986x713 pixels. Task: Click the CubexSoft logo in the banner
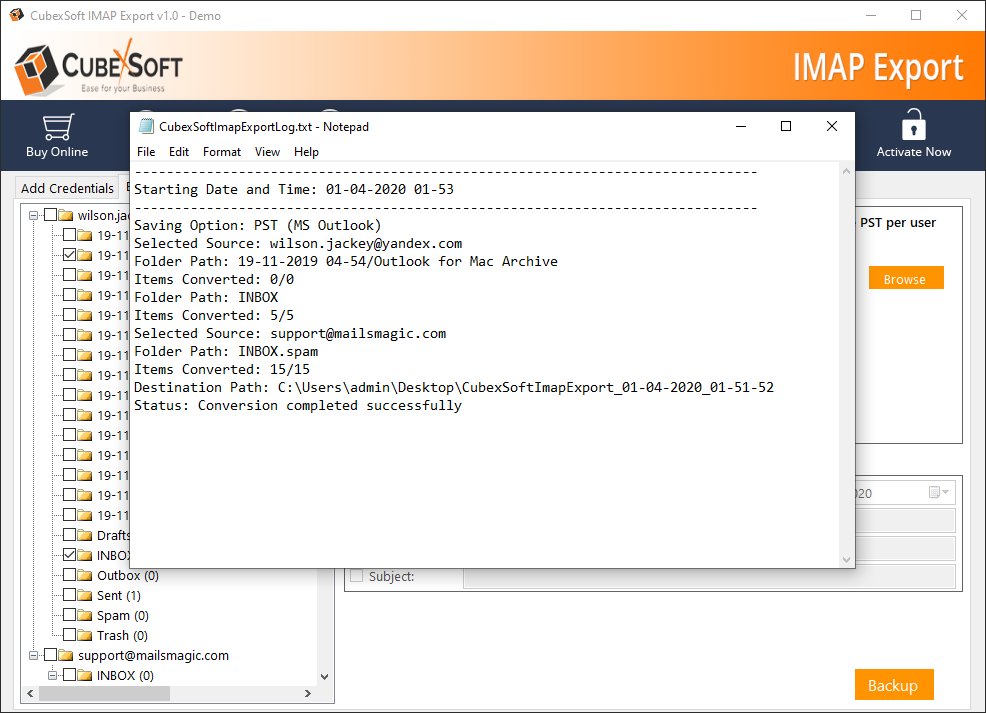(x=99, y=68)
